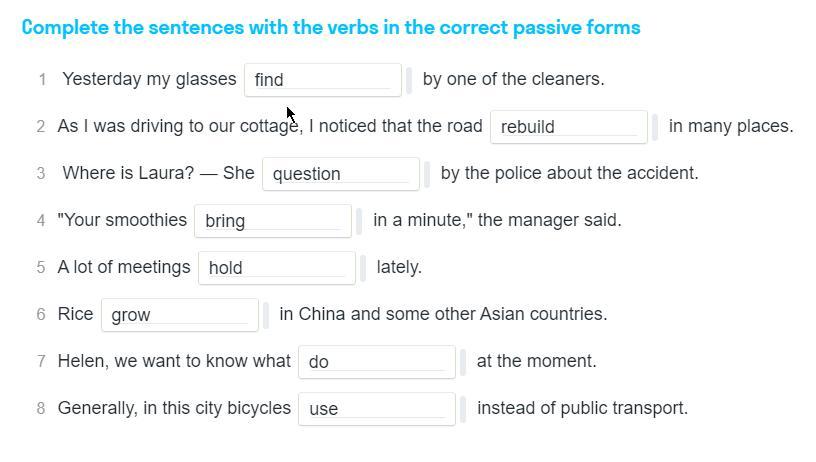816x462 pixels.
Task: Click the gray marker beside the 'do' field
Action: [463, 362]
